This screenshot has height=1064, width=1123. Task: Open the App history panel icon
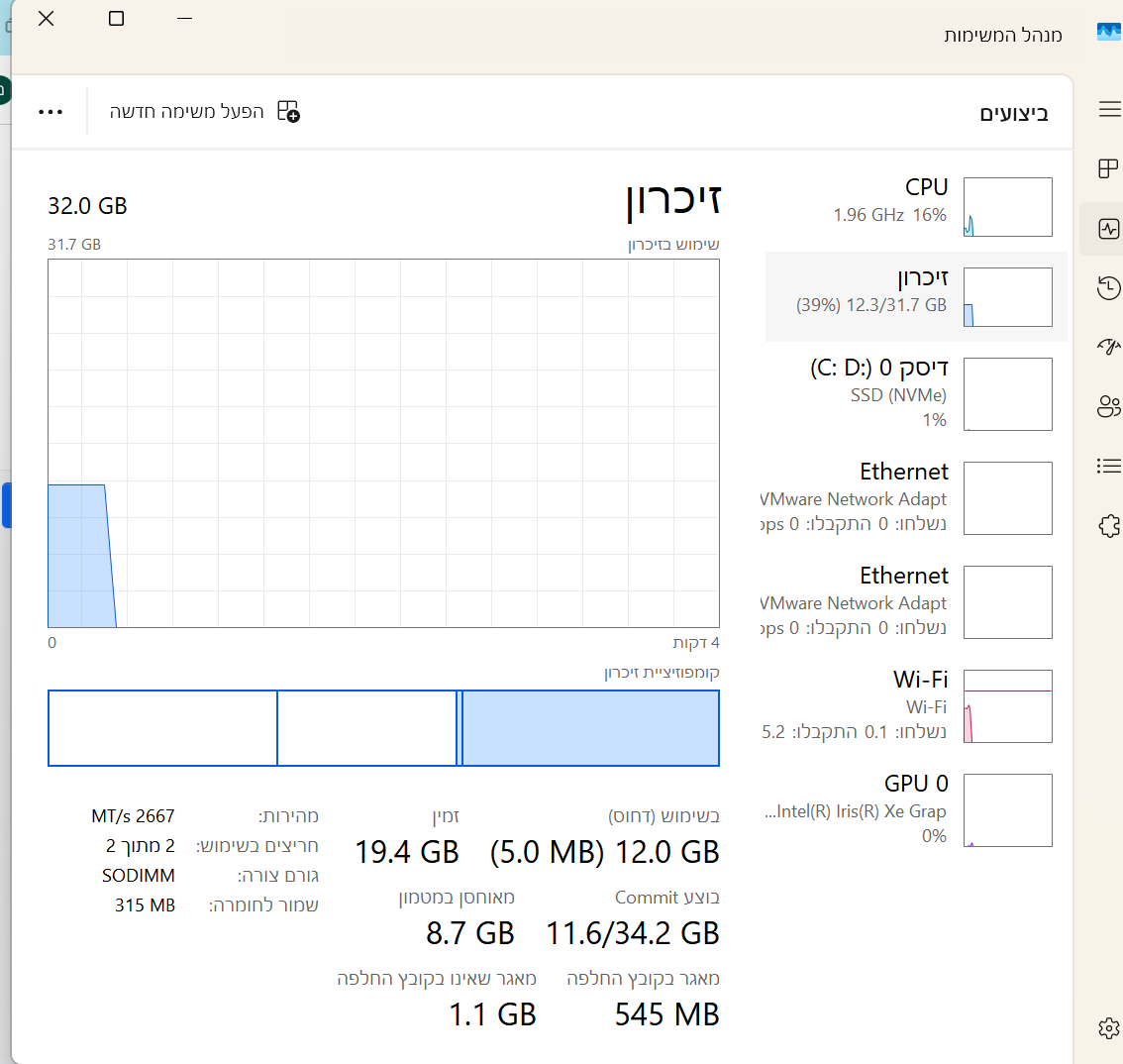[1107, 287]
